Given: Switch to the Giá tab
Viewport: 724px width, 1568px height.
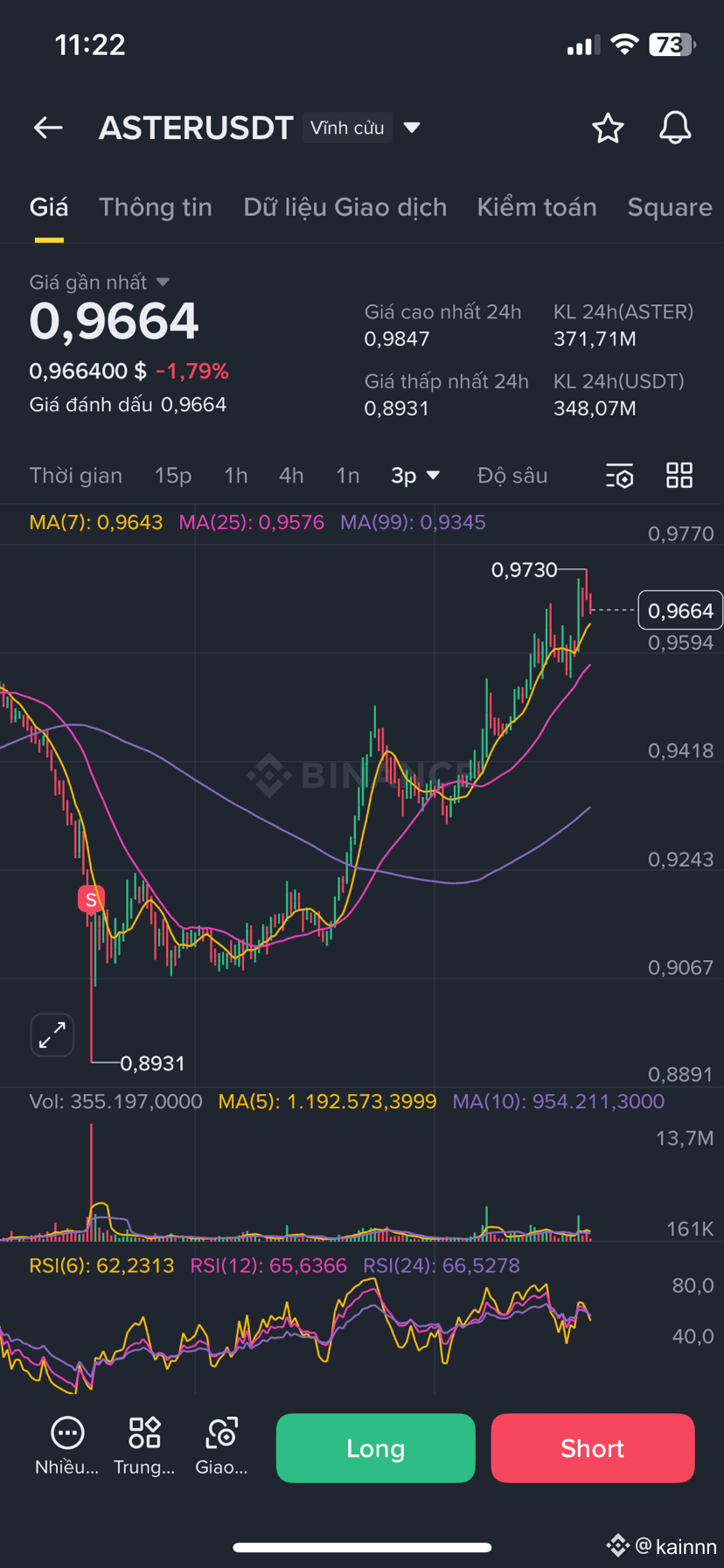Looking at the screenshot, I should tap(49, 207).
